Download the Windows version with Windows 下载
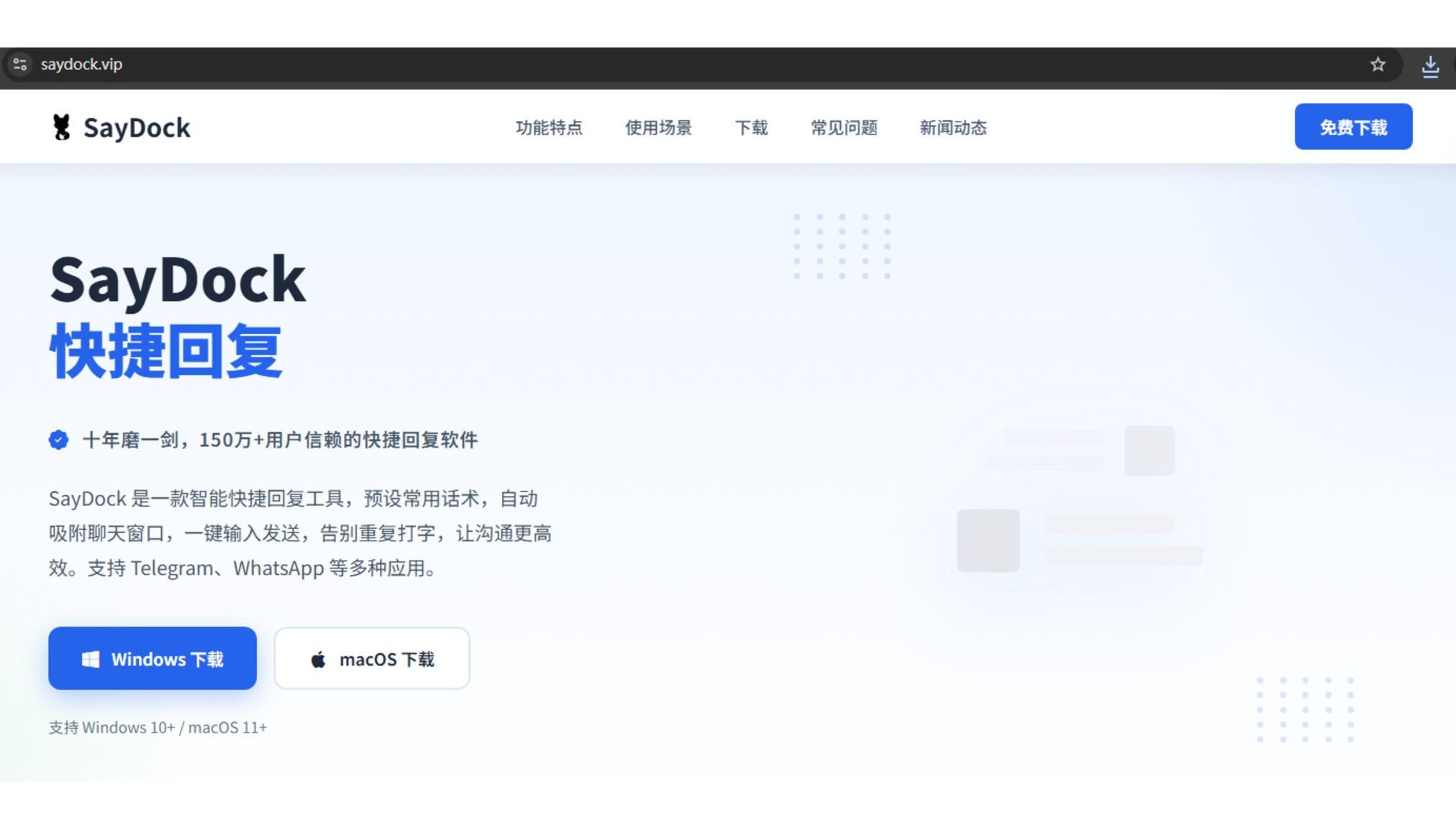The image size is (1456, 829). [153, 658]
